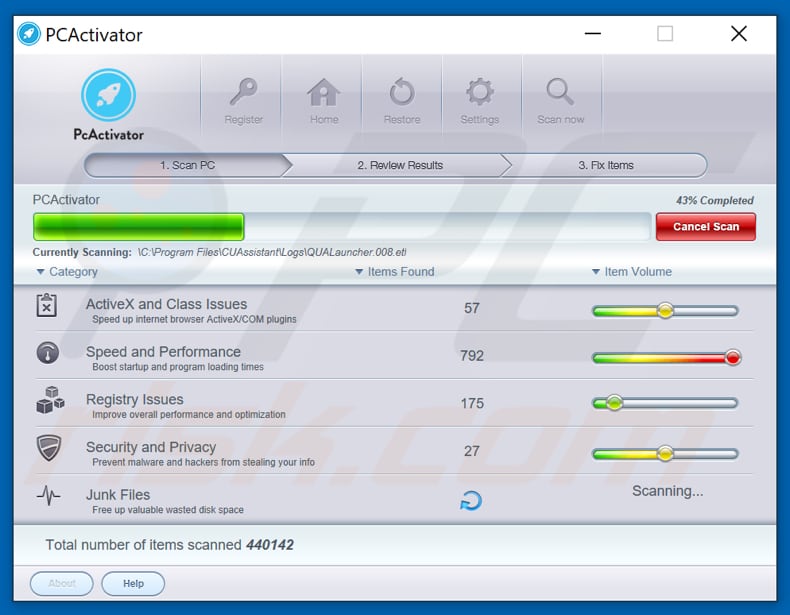
Task: Minimize the PCActivator window
Action: pyautogui.click(x=592, y=34)
